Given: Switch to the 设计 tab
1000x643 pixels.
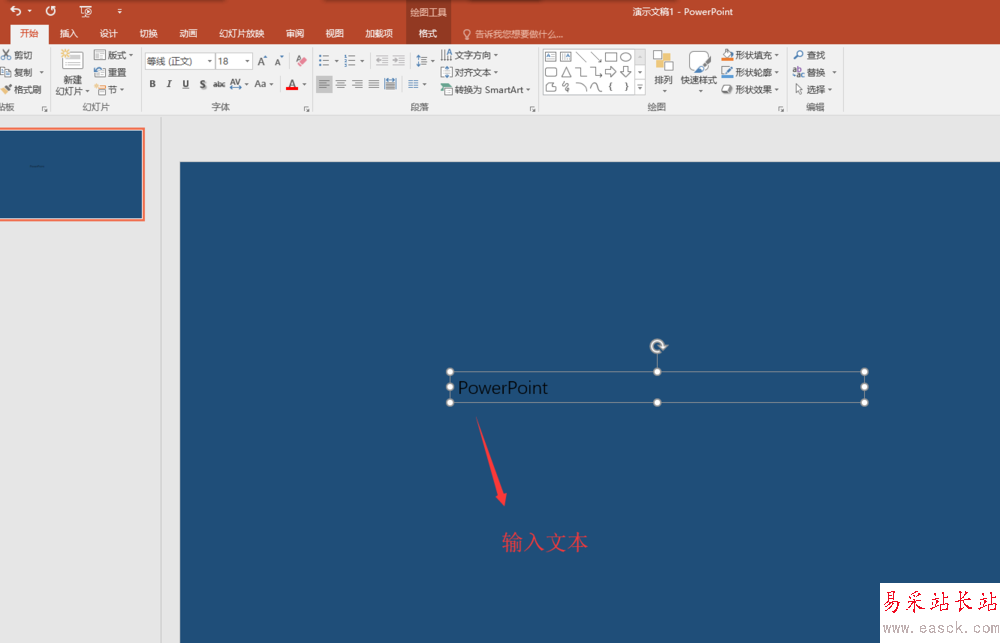Looking at the screenshot, I should (108, 33).
